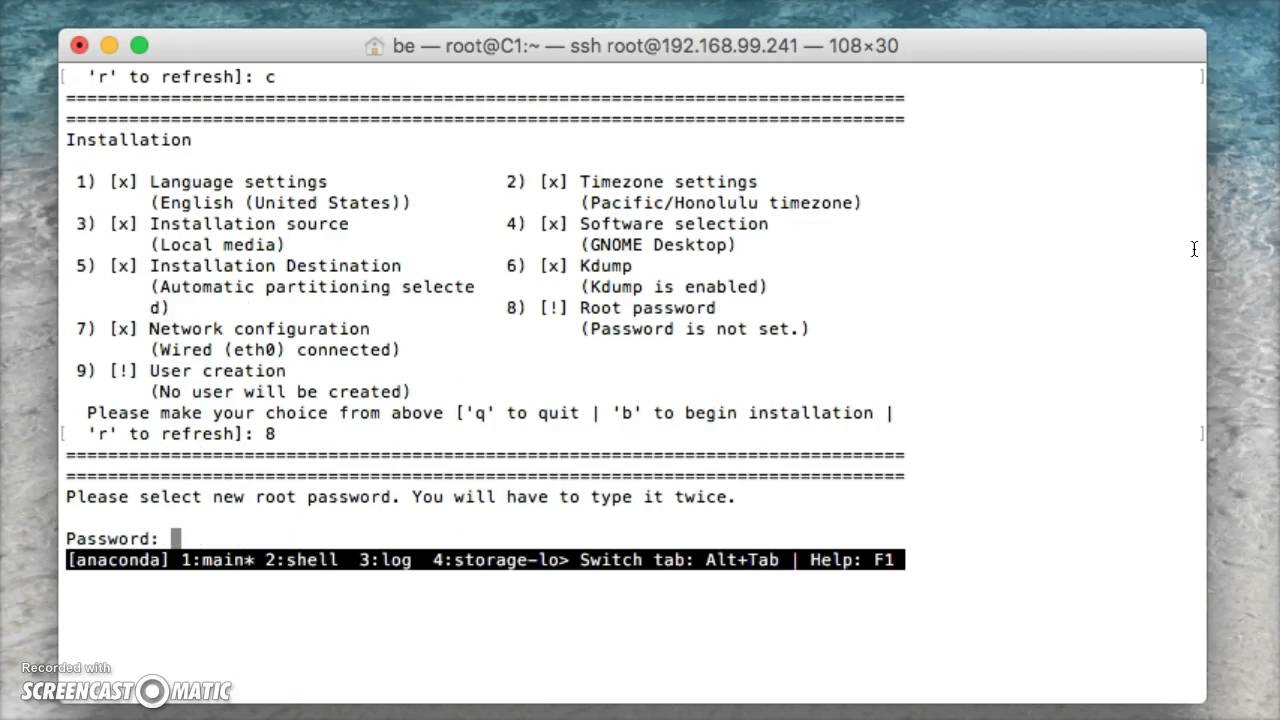Click the (Wired (eth0) connected) text
The height and width of the screenshot is (720, 1280).
(x=275, y=350)
